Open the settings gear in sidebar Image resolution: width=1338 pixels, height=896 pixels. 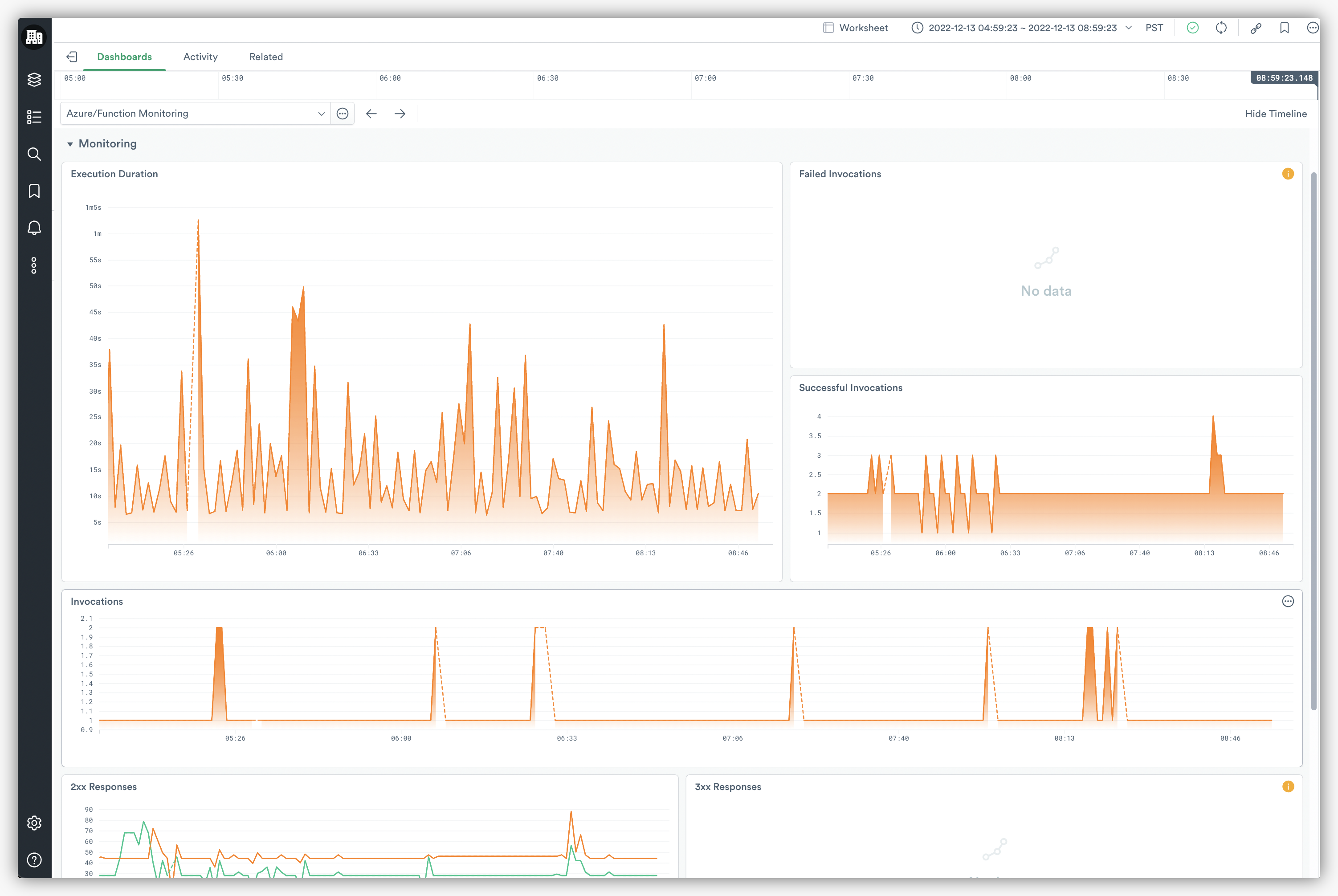tap(34, 823)
